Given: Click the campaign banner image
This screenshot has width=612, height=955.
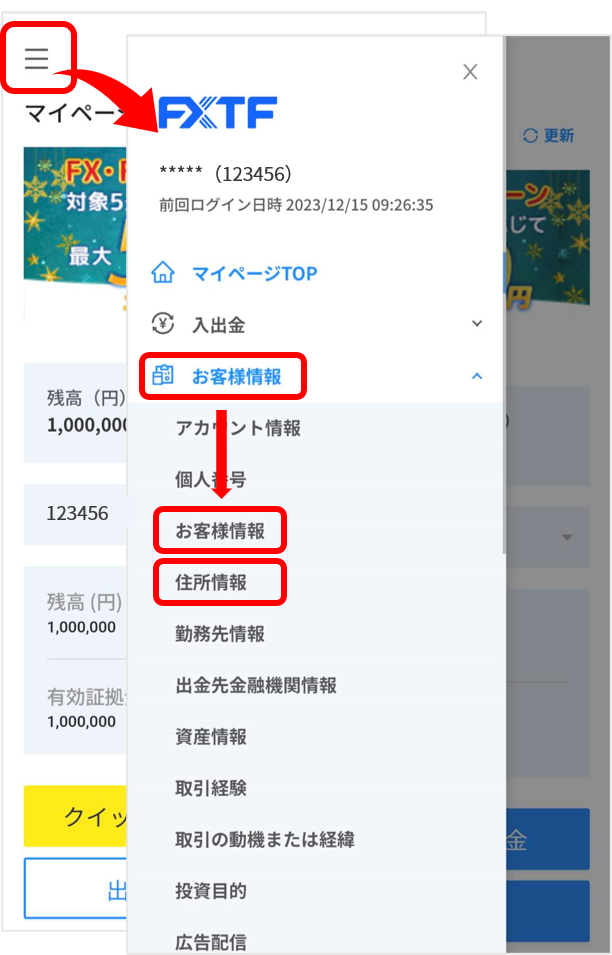Looking at the screenshot, I should (x=76, y=234).
